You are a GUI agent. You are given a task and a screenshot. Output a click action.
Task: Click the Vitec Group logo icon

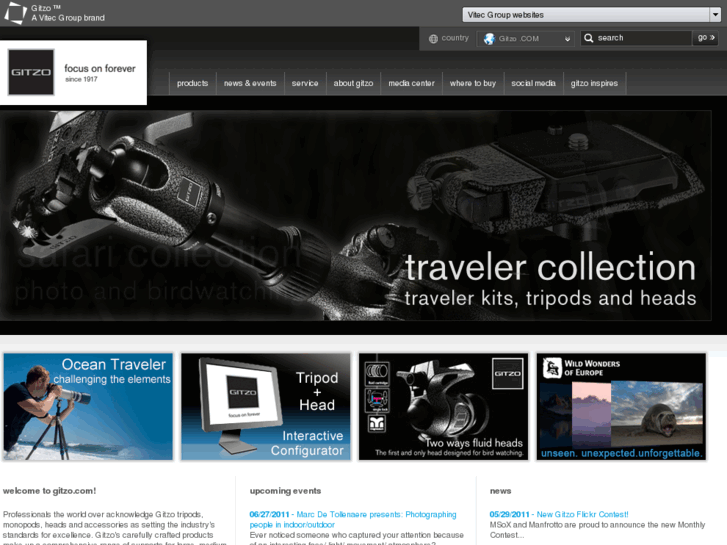[15, 13]
